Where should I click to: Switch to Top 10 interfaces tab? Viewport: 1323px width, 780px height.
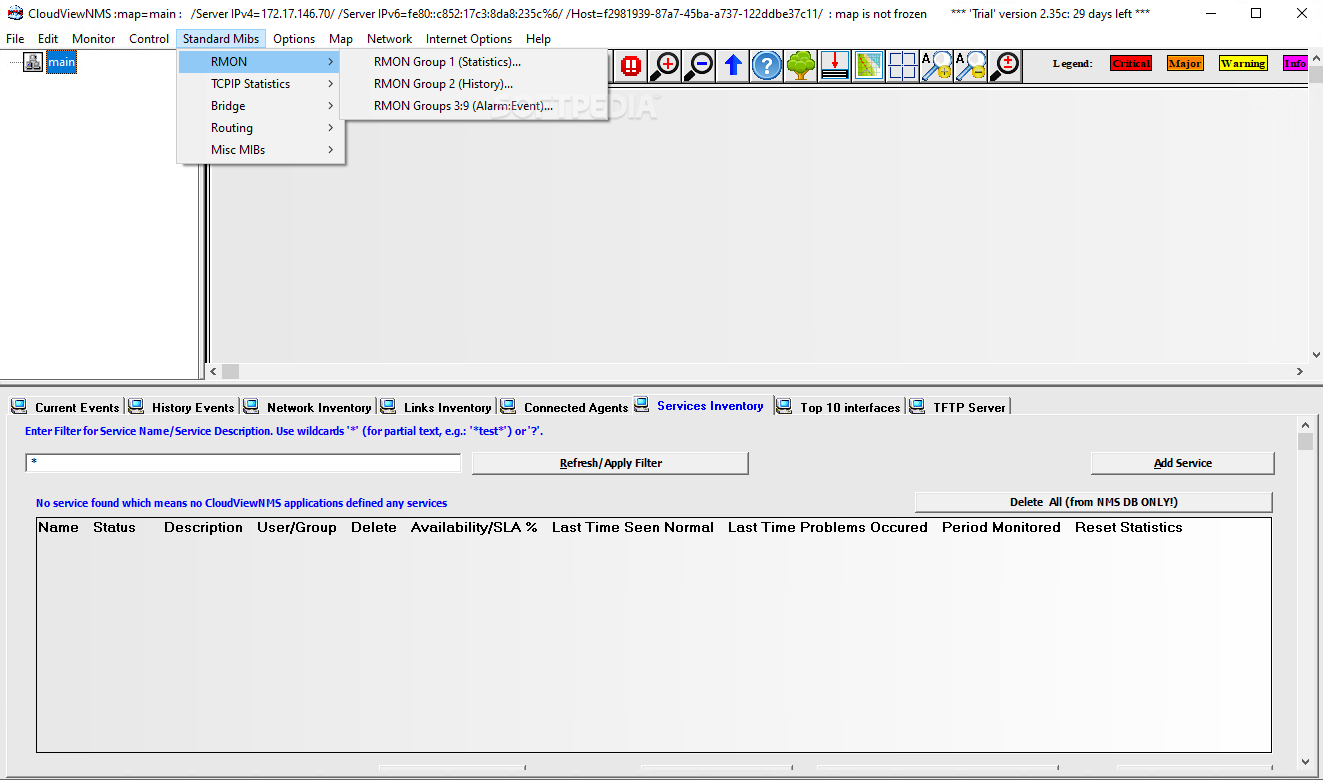click(x=840, y=407)
